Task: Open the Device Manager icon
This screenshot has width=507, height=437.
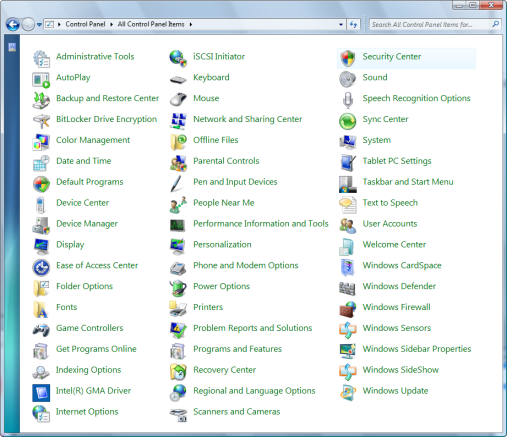Action: [41, 225]
